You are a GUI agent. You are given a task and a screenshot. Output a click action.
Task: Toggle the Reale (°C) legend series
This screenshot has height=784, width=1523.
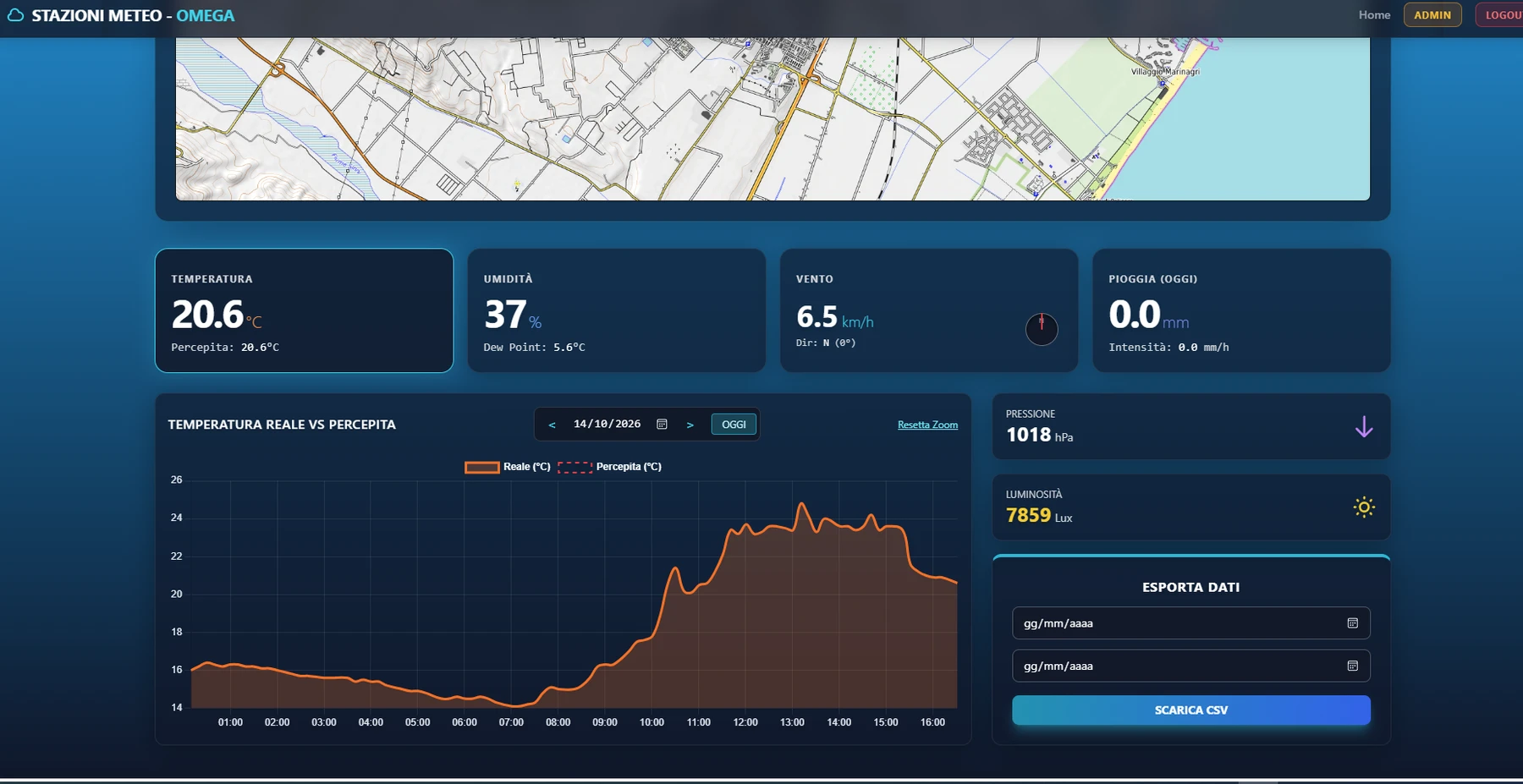tap(508, 467)
